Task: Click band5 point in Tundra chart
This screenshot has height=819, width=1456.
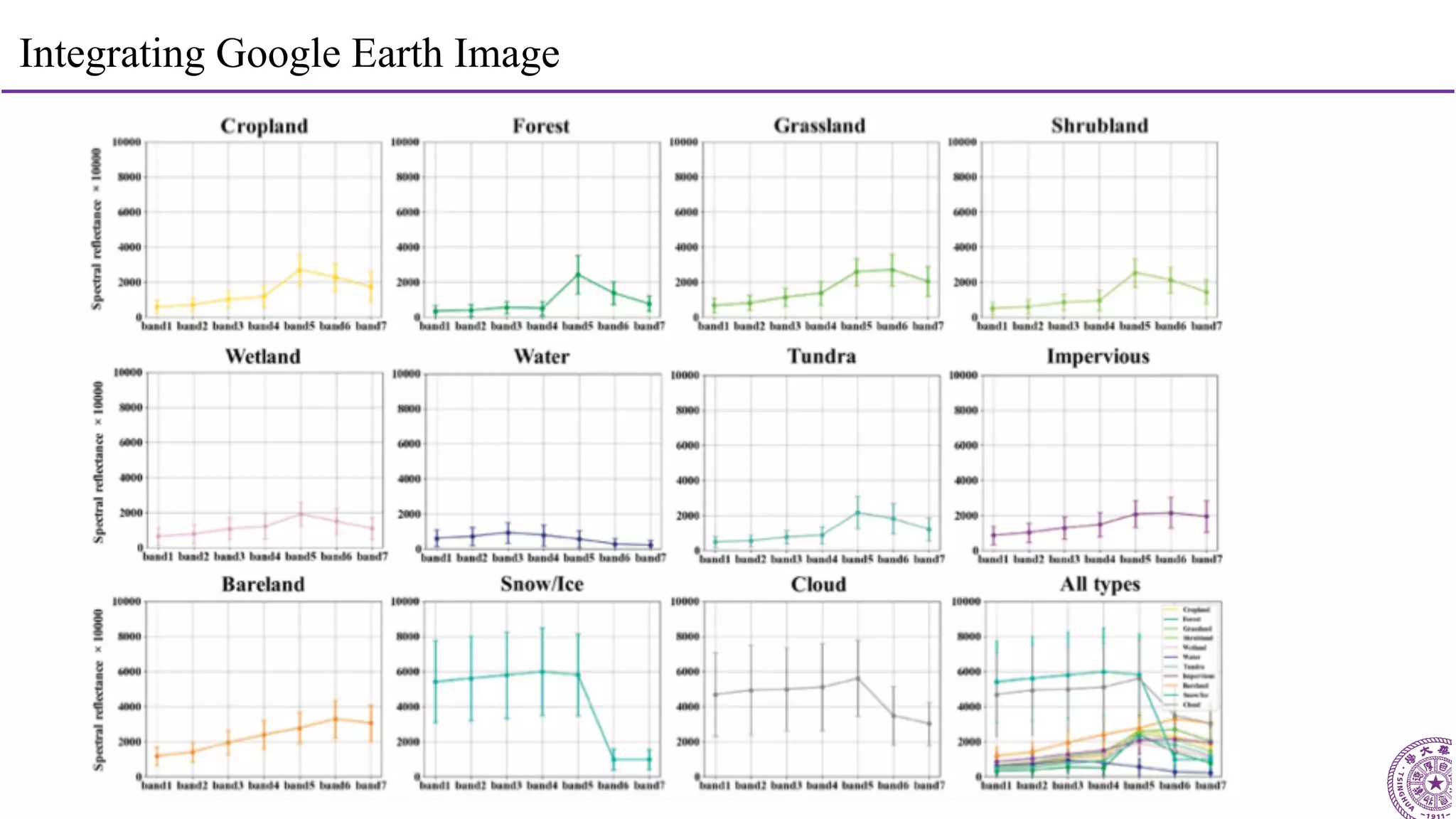Action: tap(858, 513)
